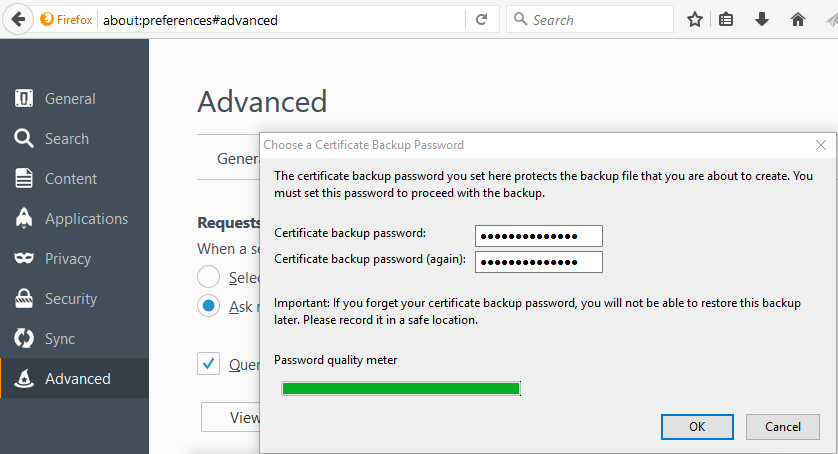Click the search magnifier icon in search bar
Screen dimensions: 838x454
tap(520, 20)
